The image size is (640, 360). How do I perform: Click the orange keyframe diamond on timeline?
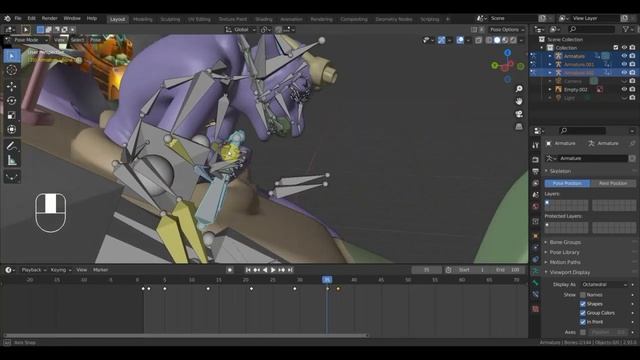click(x=338, y=289)
